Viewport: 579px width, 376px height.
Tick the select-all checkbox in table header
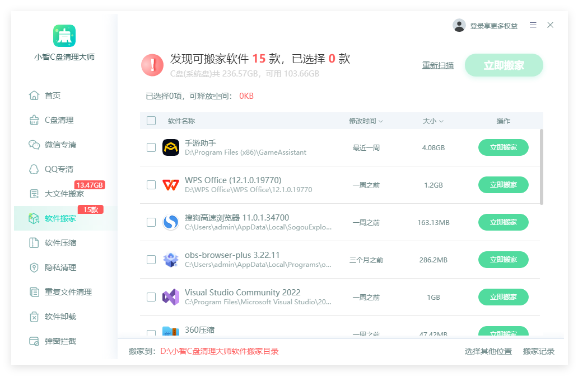point(151,120)
